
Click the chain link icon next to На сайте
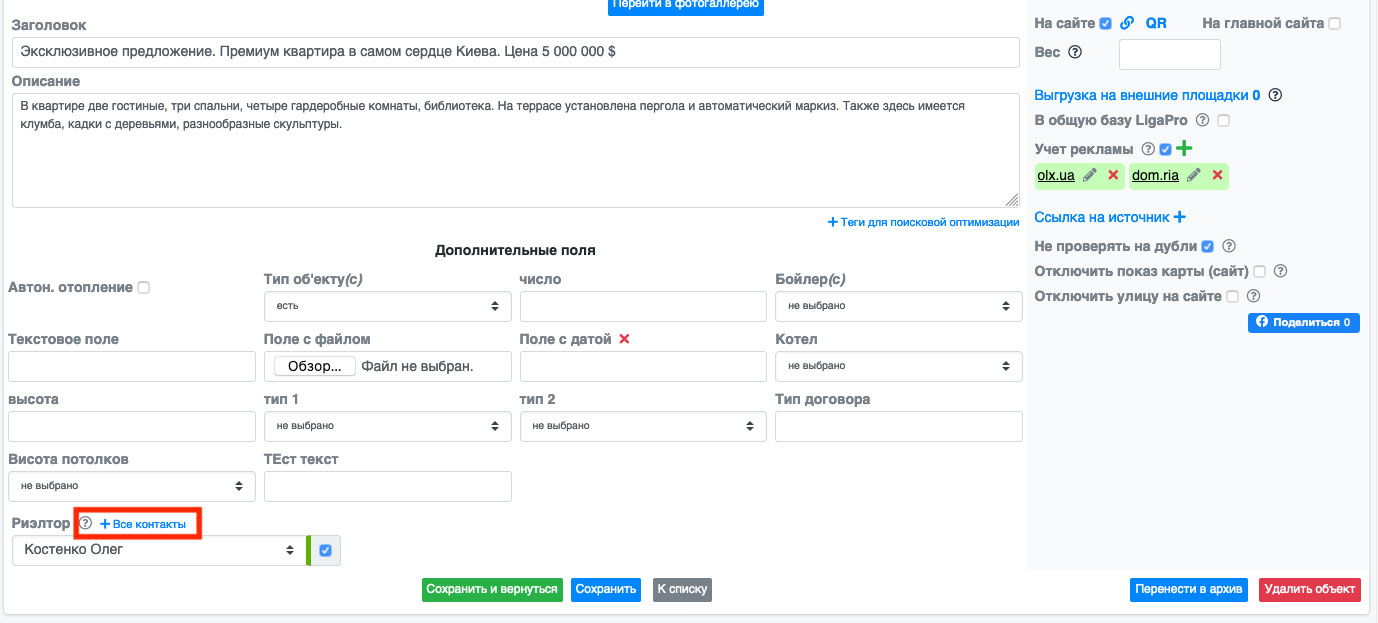click(1127, 23)
